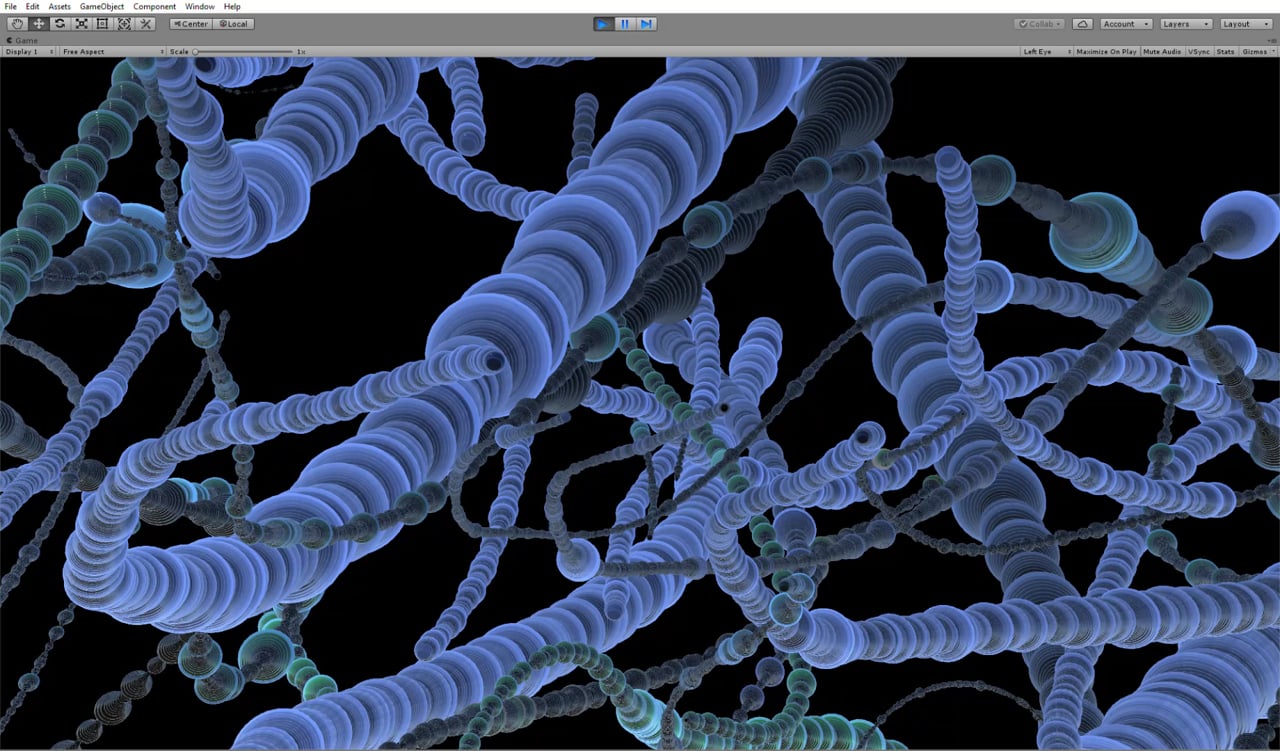Select the custom editor tools icon

[145, 23]
